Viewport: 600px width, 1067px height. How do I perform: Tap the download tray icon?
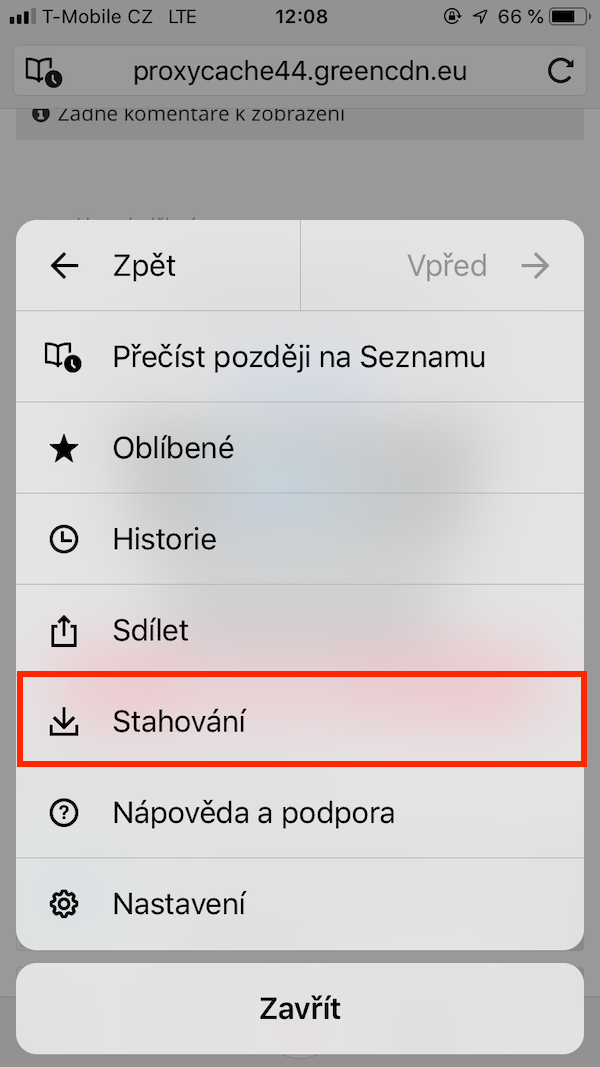[64, 721]
